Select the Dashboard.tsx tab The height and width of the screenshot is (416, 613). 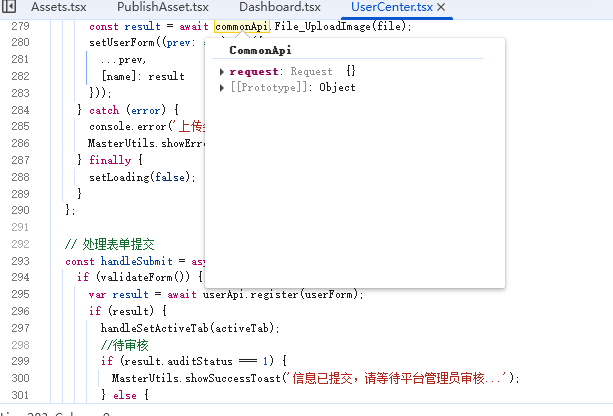(279, 8)
